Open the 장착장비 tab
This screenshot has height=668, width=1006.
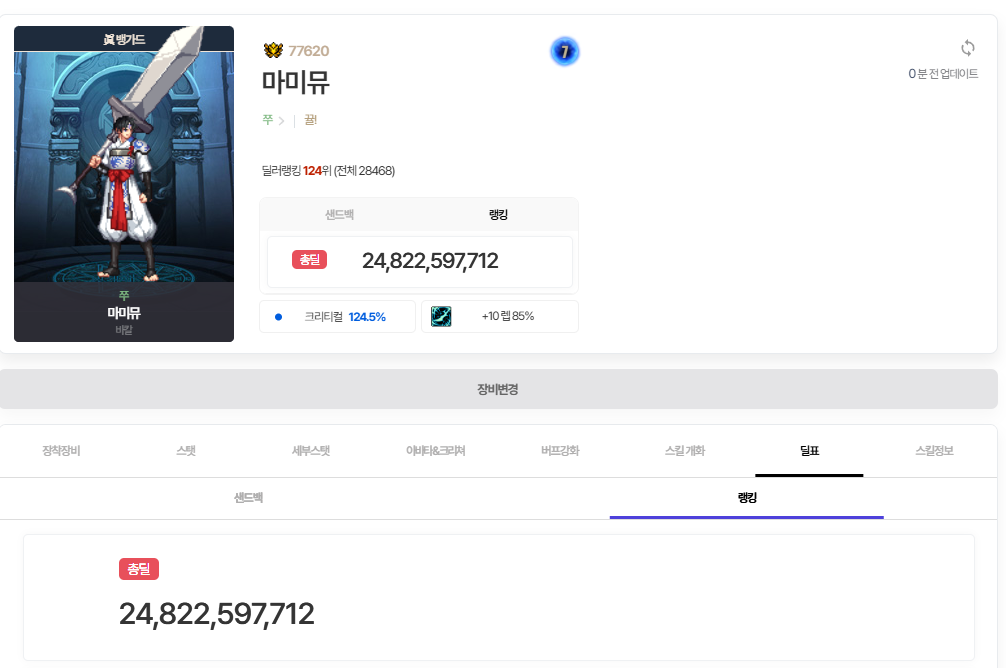point(61,451)
